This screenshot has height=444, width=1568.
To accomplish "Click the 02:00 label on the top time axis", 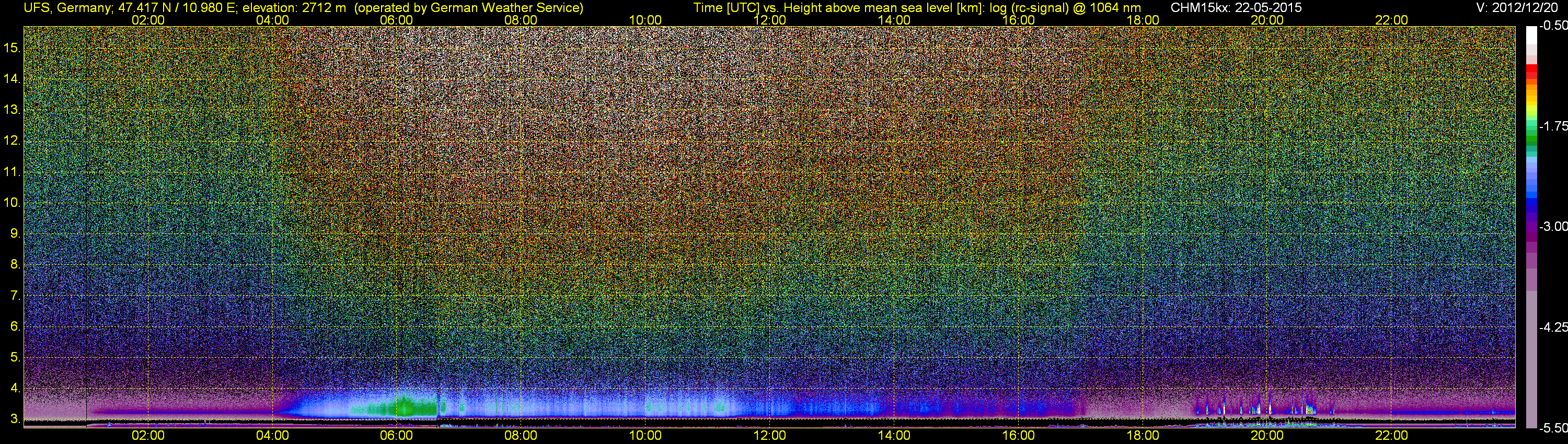I will (x=148, y=20).
